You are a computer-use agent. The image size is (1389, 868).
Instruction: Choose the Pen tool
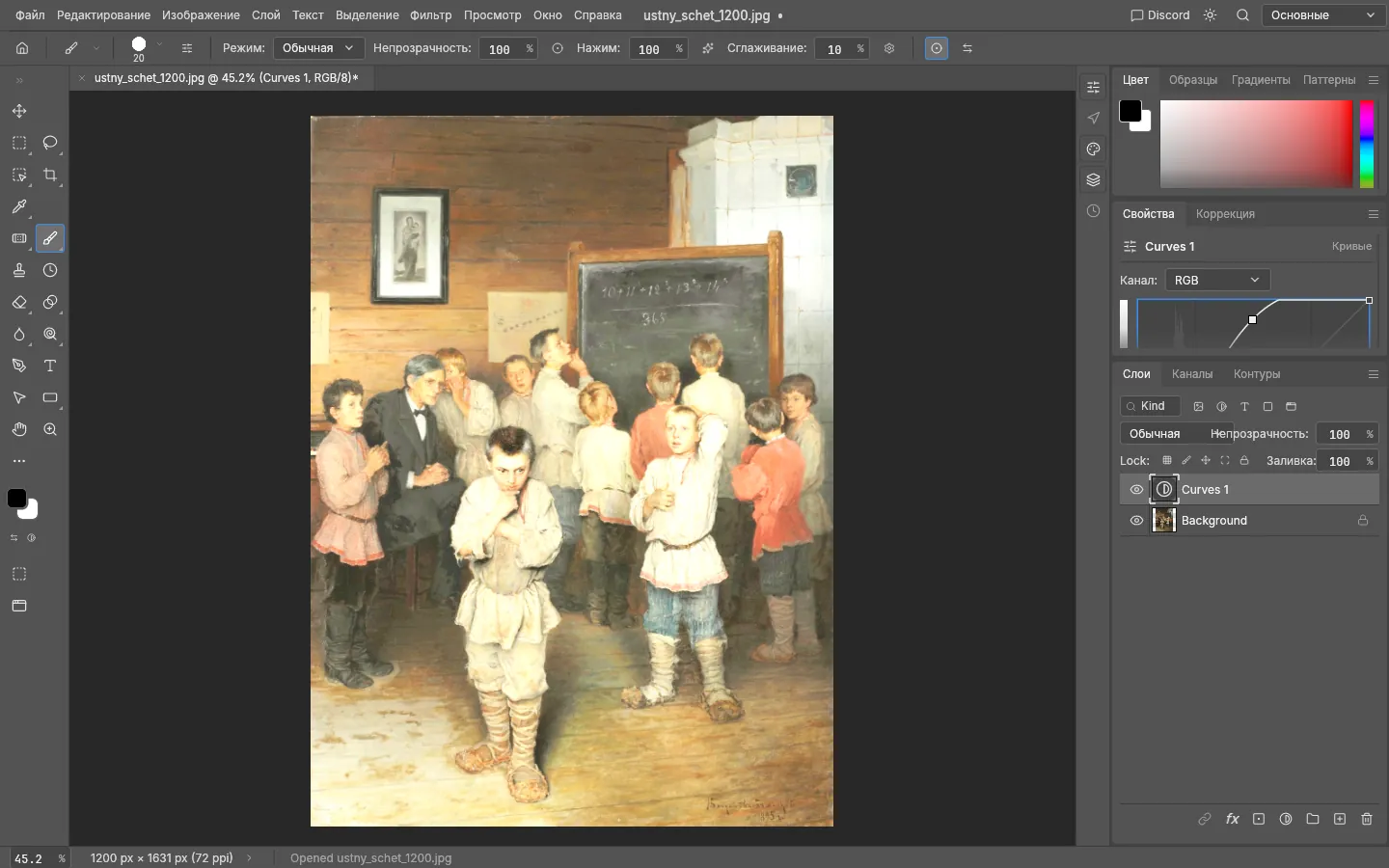coord(19,366)
